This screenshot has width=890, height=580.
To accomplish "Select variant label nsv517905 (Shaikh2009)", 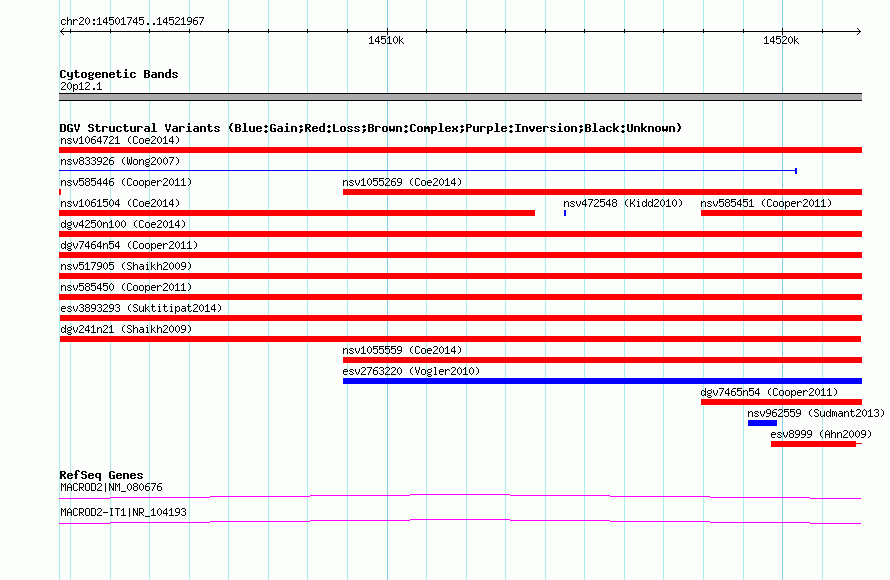I will point(126,266).
